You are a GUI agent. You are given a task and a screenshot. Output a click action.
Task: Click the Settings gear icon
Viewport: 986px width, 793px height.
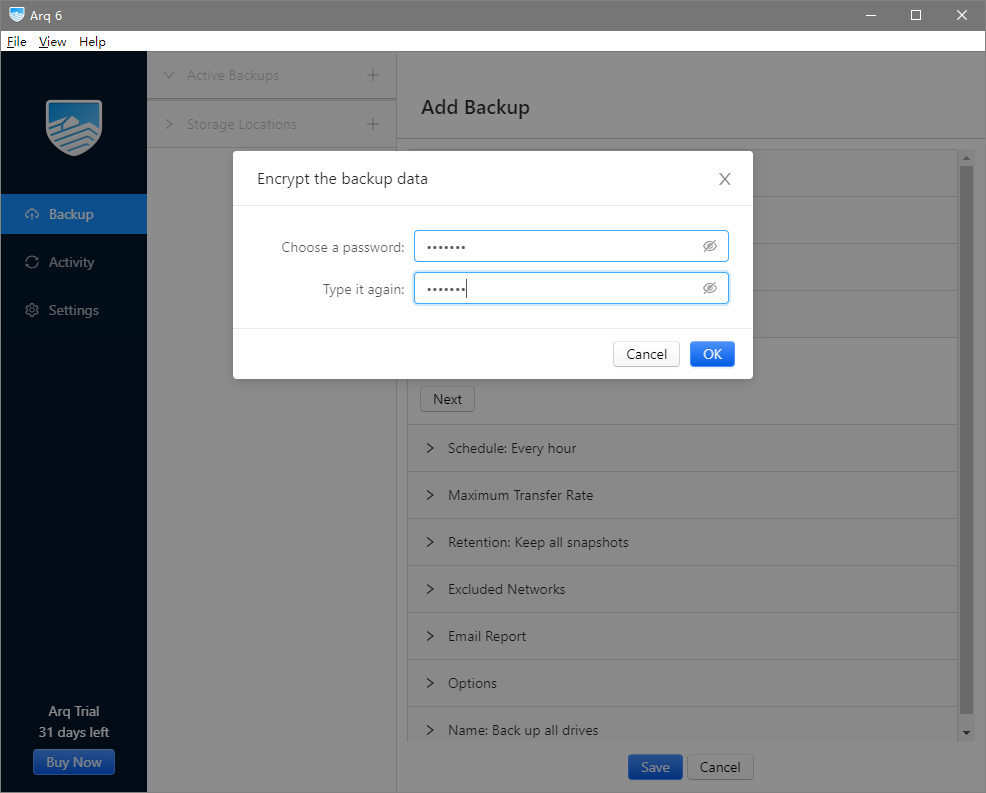pos(32,310)
